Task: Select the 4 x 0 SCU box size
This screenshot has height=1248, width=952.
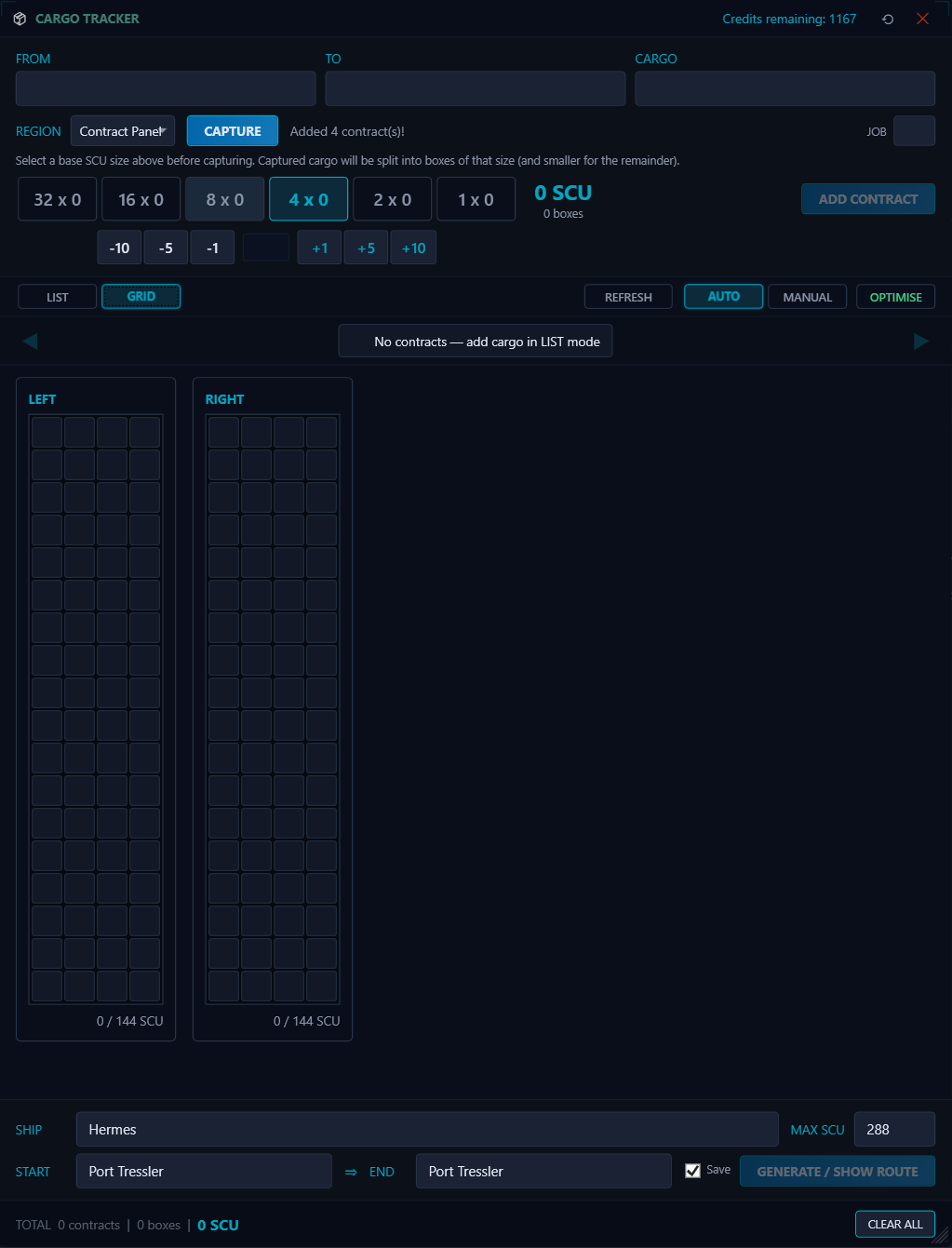Action: (x=309, y=199)
